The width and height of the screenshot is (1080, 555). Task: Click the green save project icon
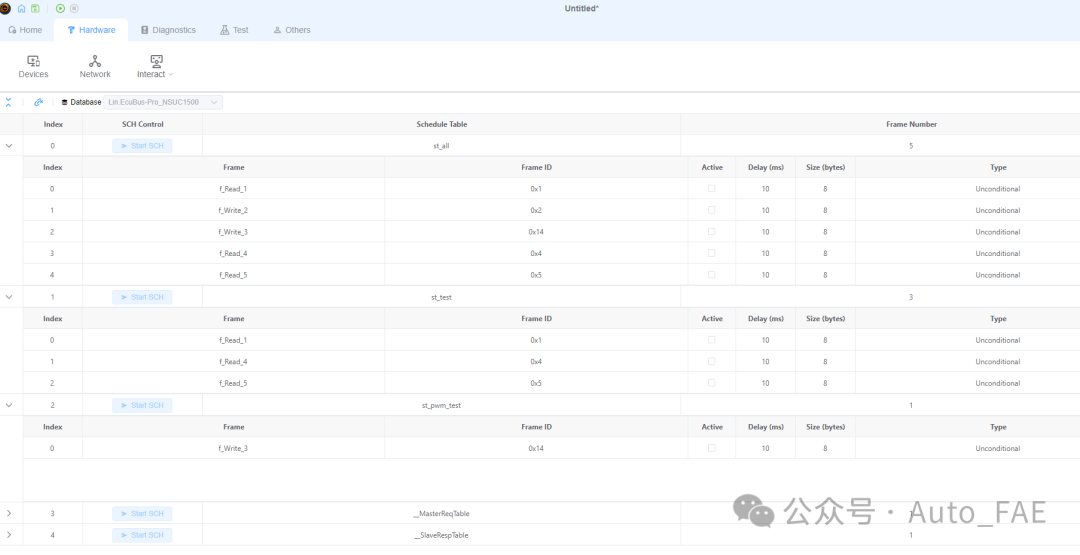pyautogui.click(x=35, y=8)
